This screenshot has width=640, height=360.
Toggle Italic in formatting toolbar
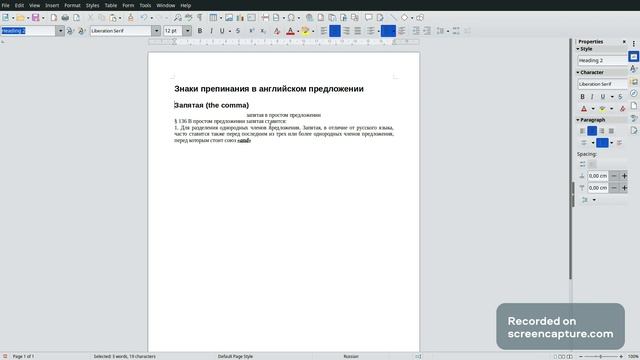pos(211,31)
